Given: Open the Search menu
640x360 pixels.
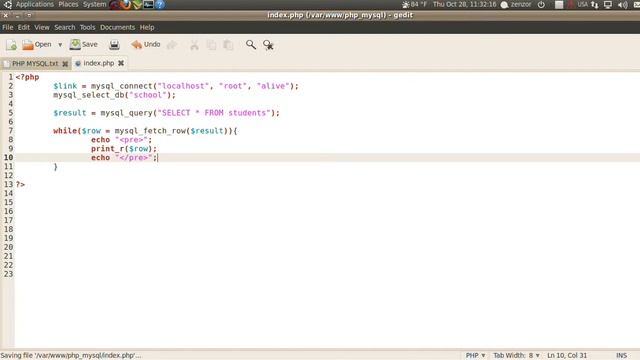Looking at the screenshot, I should pos(65,27).
